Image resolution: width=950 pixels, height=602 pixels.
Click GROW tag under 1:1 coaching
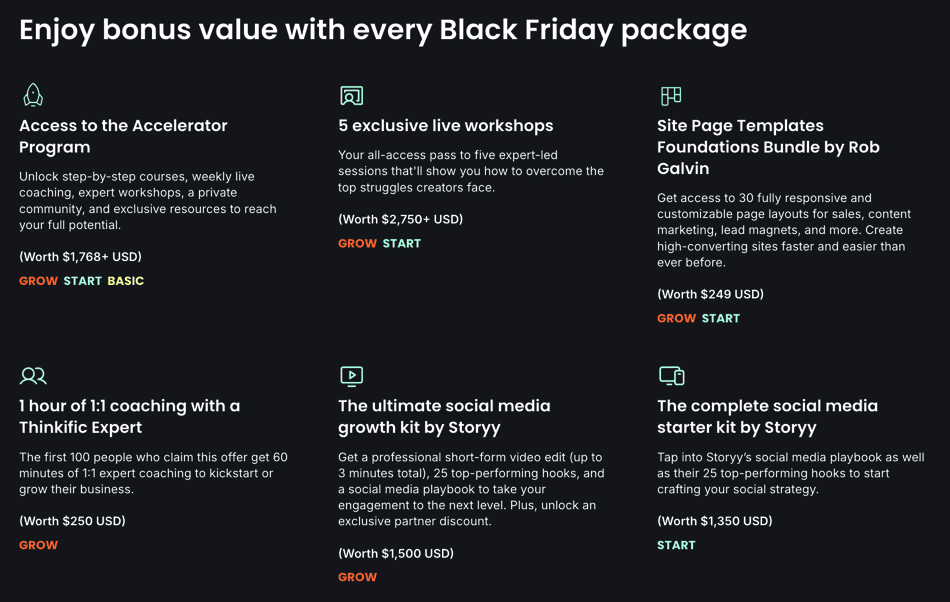[x=38, y=545]
